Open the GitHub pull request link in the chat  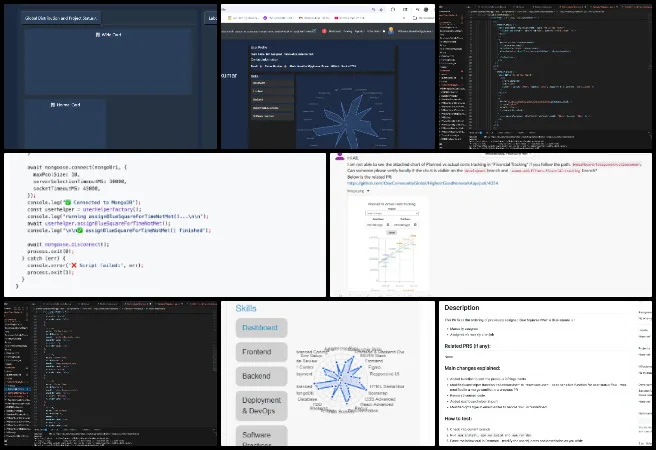(x=423, y=183)
